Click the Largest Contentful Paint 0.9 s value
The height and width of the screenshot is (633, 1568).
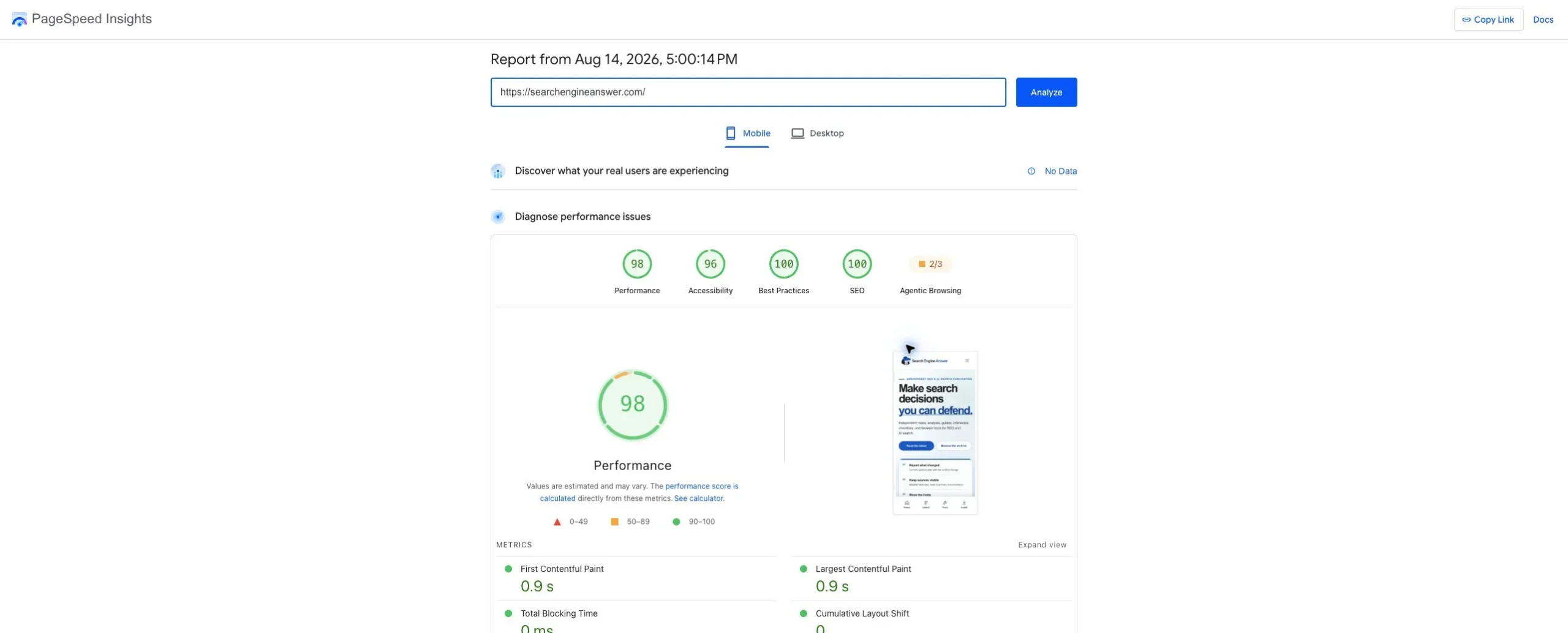point(832,586)
